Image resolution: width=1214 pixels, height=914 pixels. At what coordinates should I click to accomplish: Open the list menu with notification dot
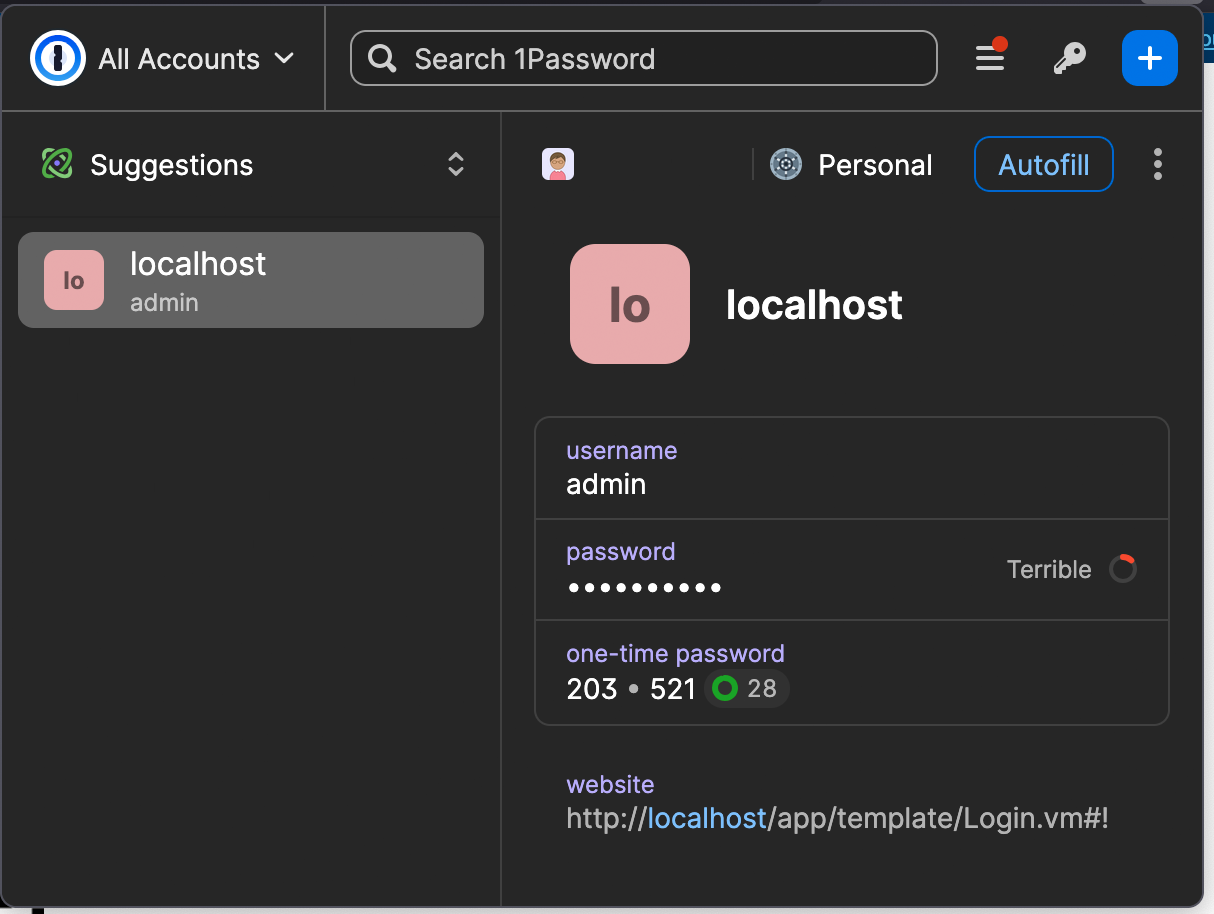tap(990, 59)
